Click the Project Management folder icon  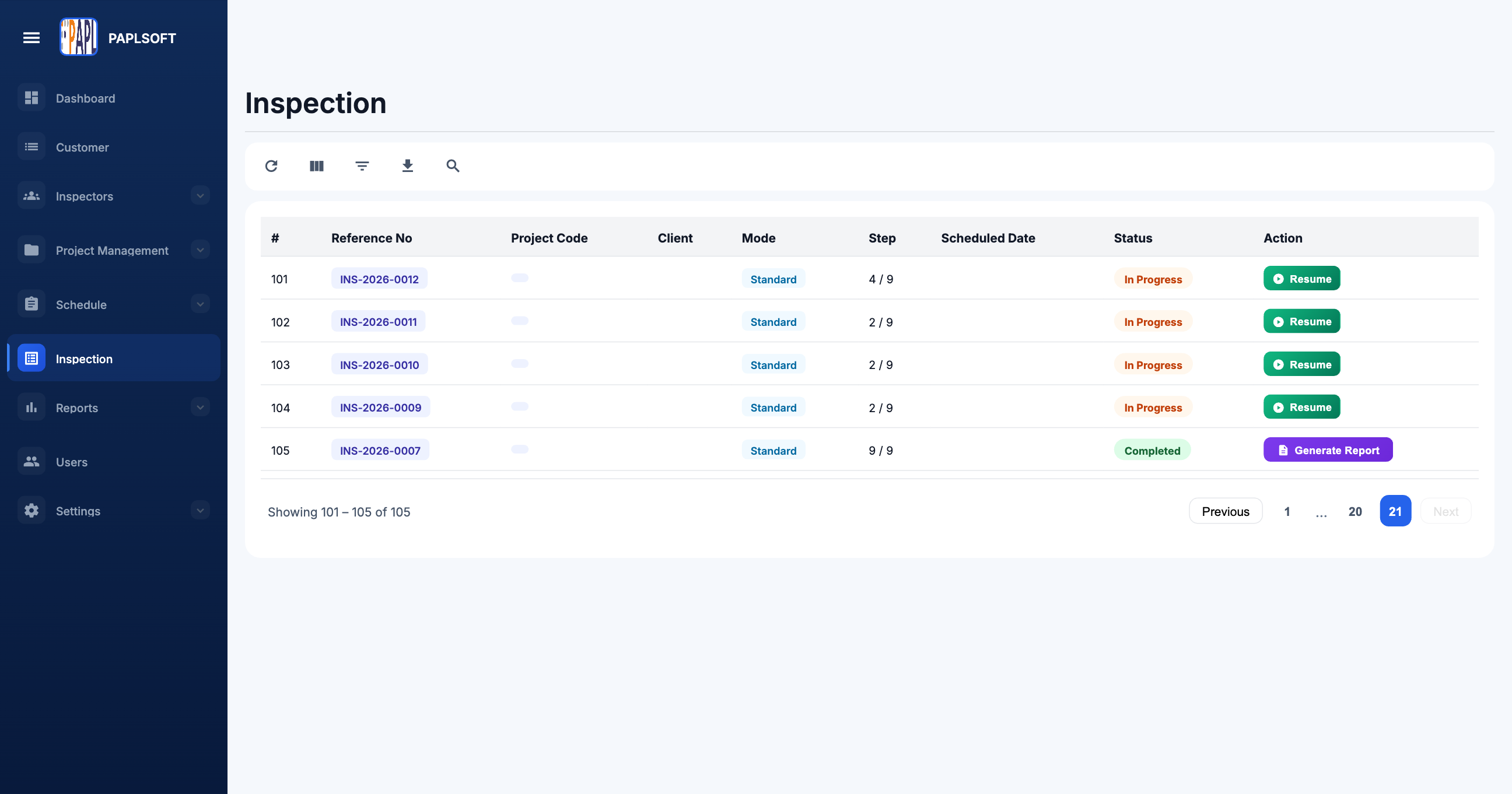pos(32,251)
